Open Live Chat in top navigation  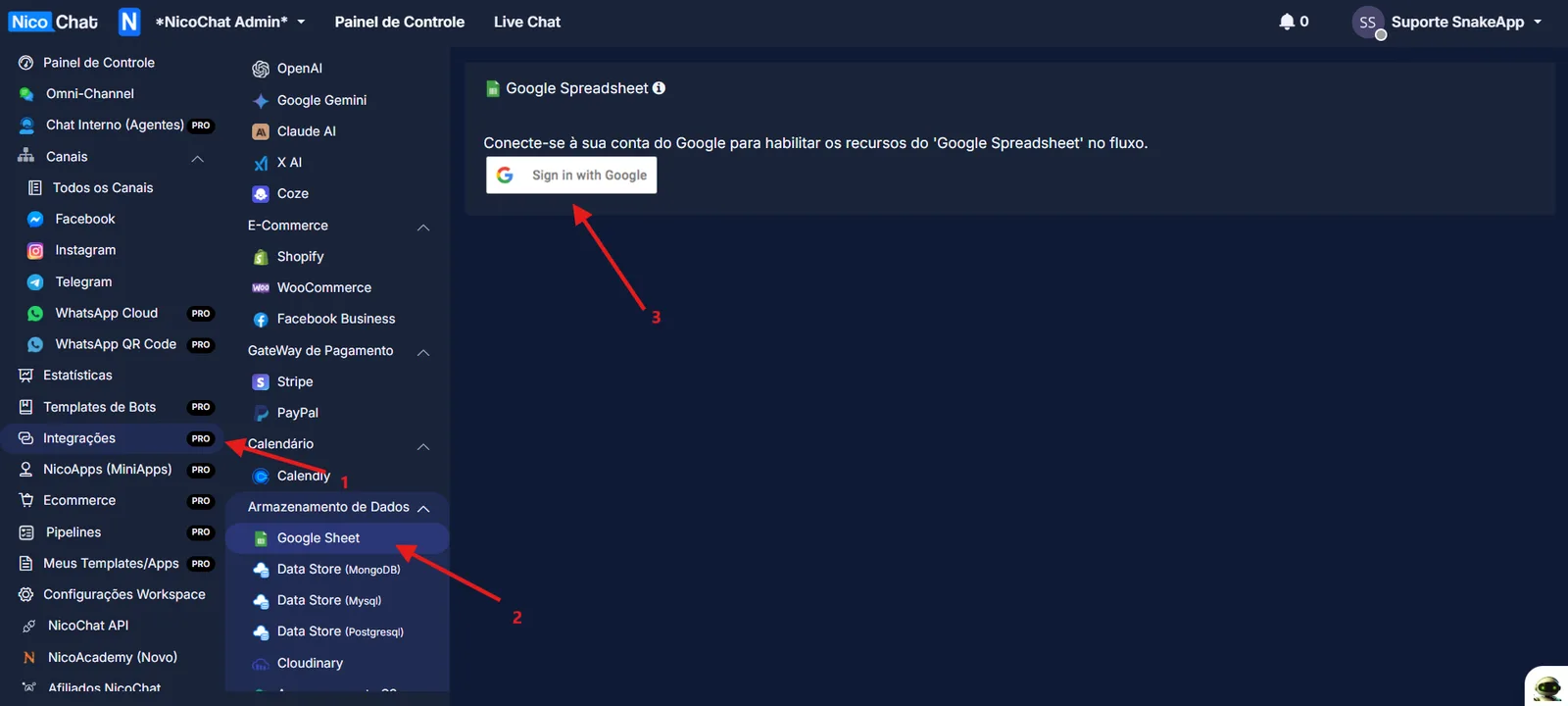point(527,22)
